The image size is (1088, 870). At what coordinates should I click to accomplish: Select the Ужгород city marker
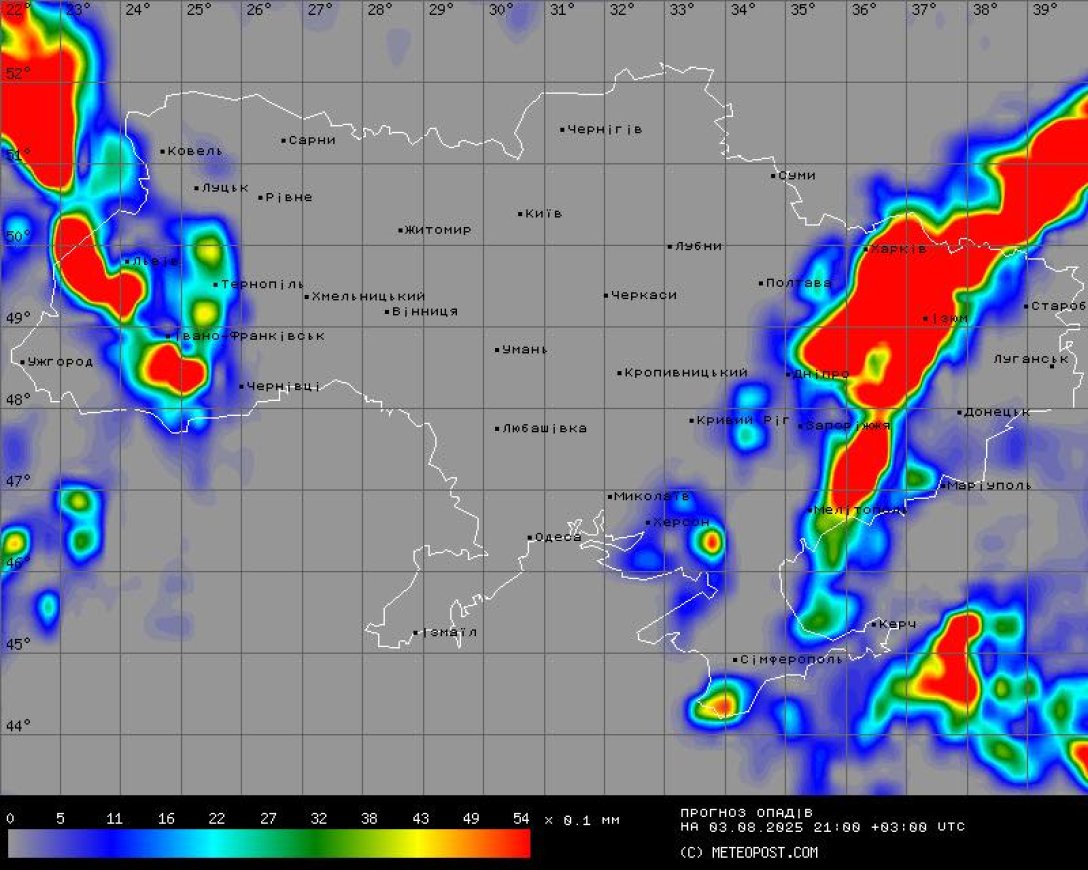(x=22, y=362)
